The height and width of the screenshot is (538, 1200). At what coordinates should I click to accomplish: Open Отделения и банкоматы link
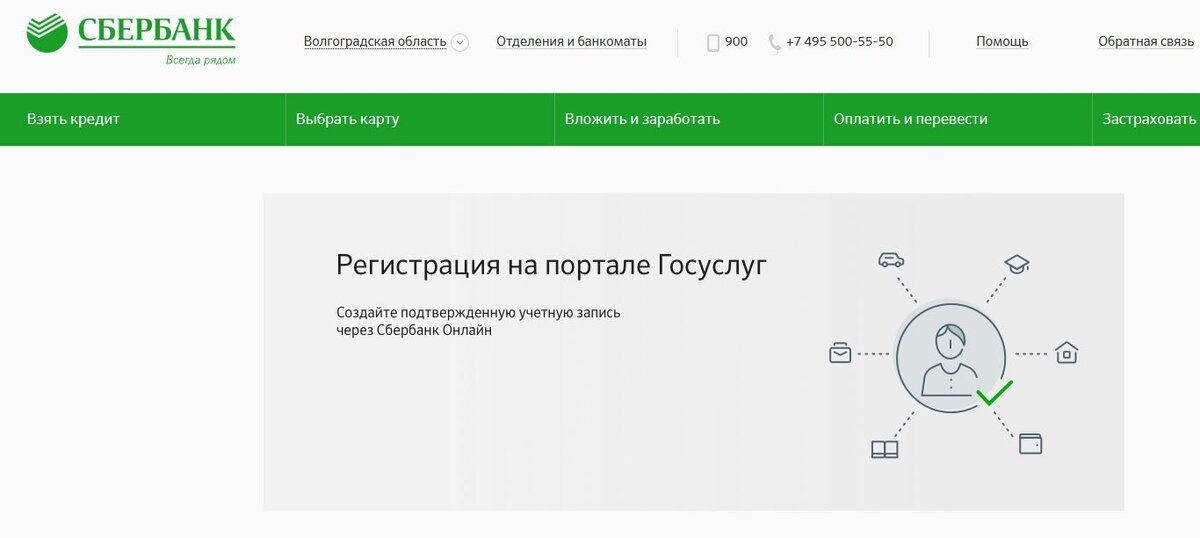(571, 42)
